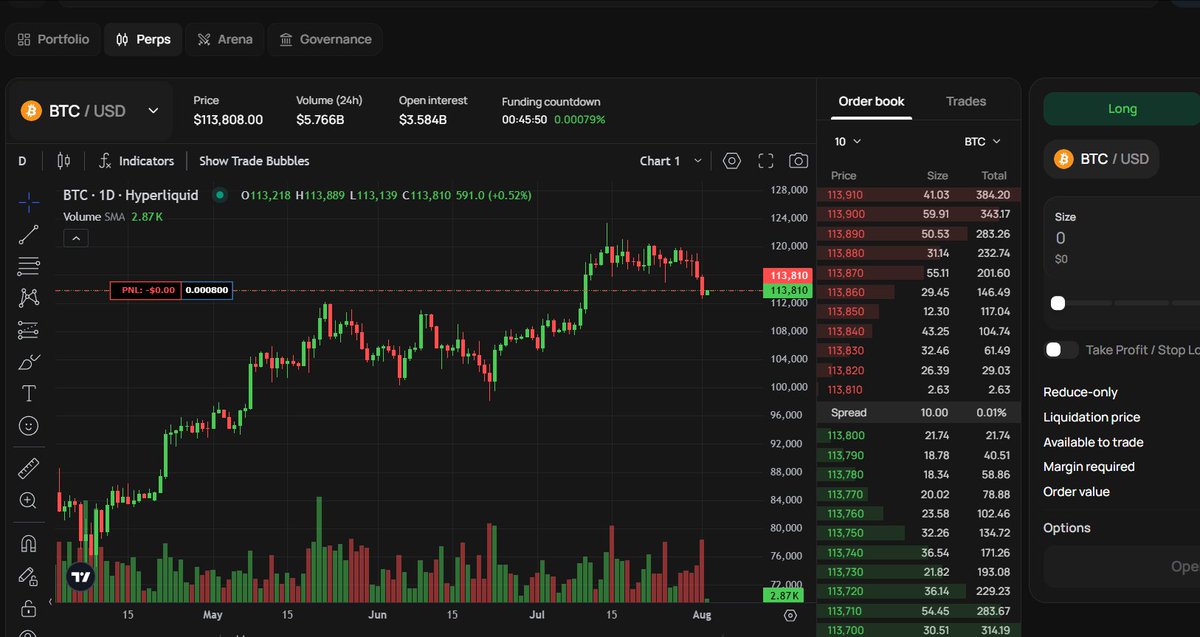Click bid price 113,750 in order book
The image size is (1200, 637).
click(x=846, y=533)
